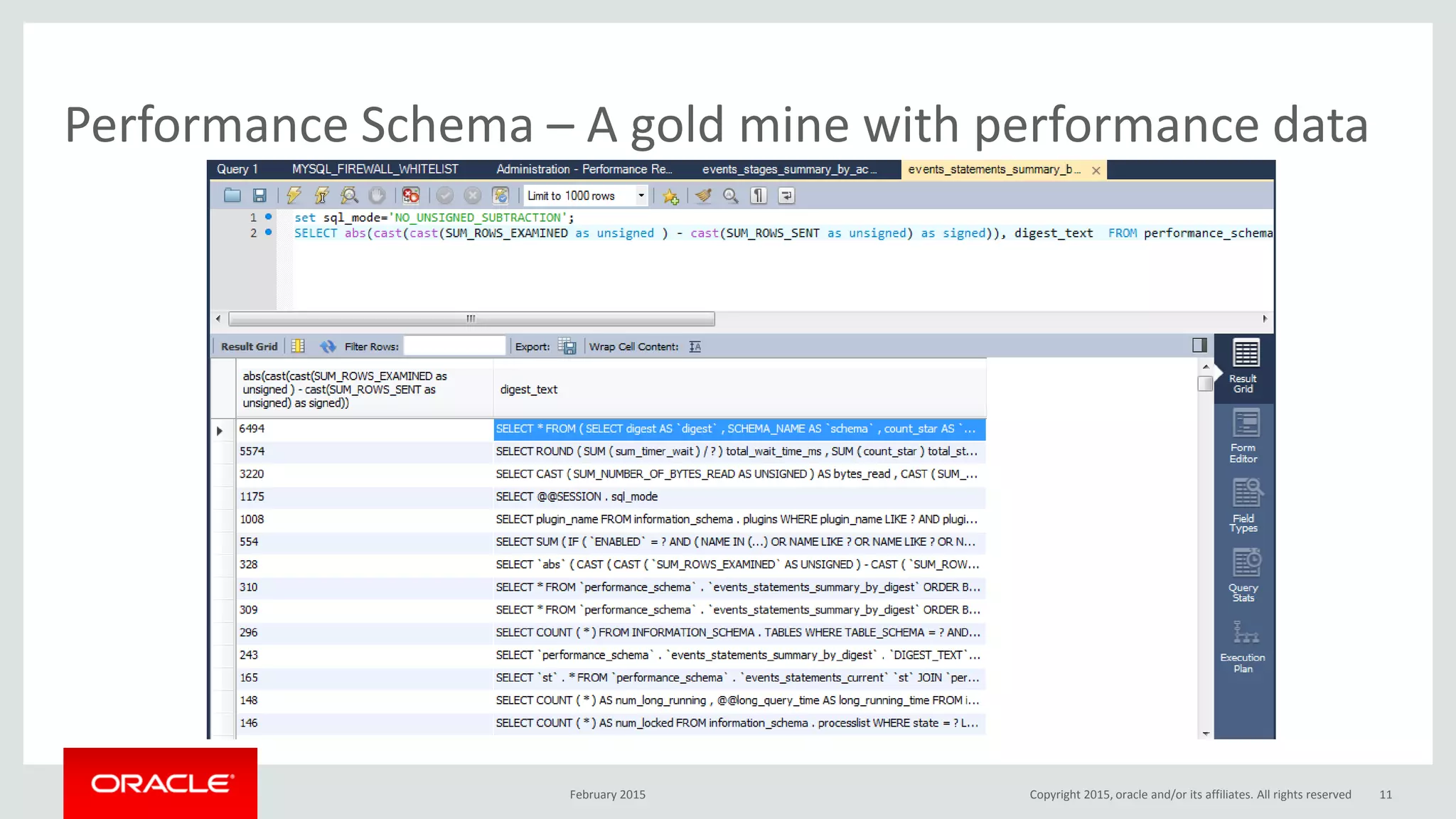This screenshot has height=819, width=1456.
Task: Toggle stop-on-error red icon in toolbar
Action: pos(410,196)
